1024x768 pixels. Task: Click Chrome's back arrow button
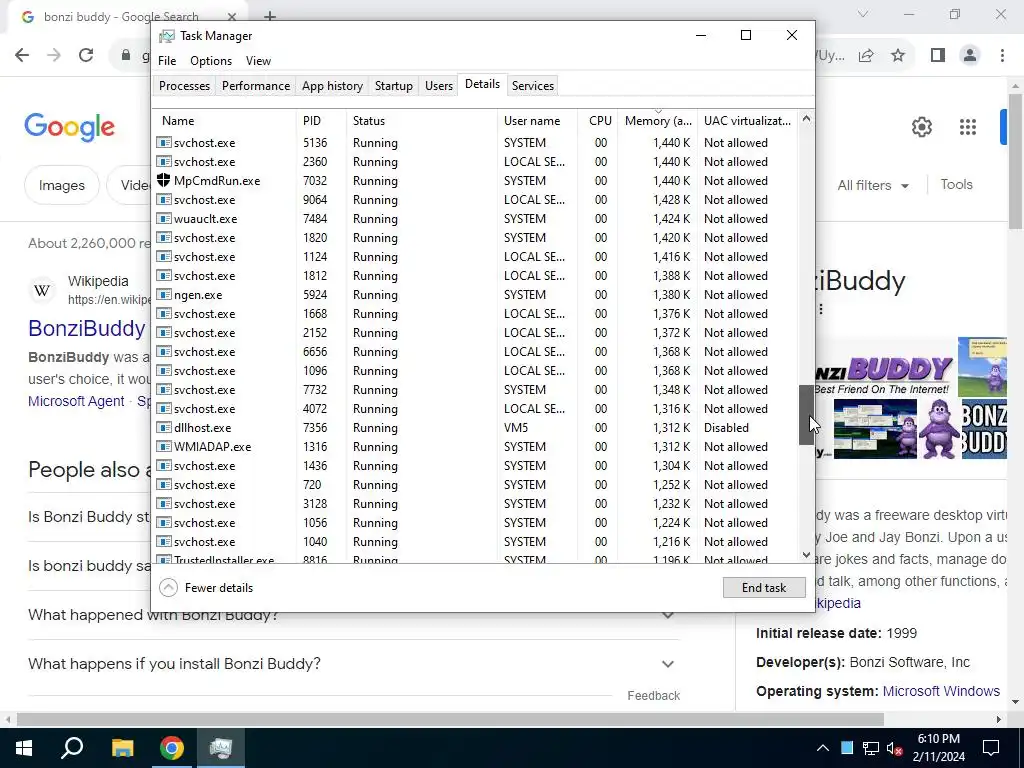[x=22, y=55]
